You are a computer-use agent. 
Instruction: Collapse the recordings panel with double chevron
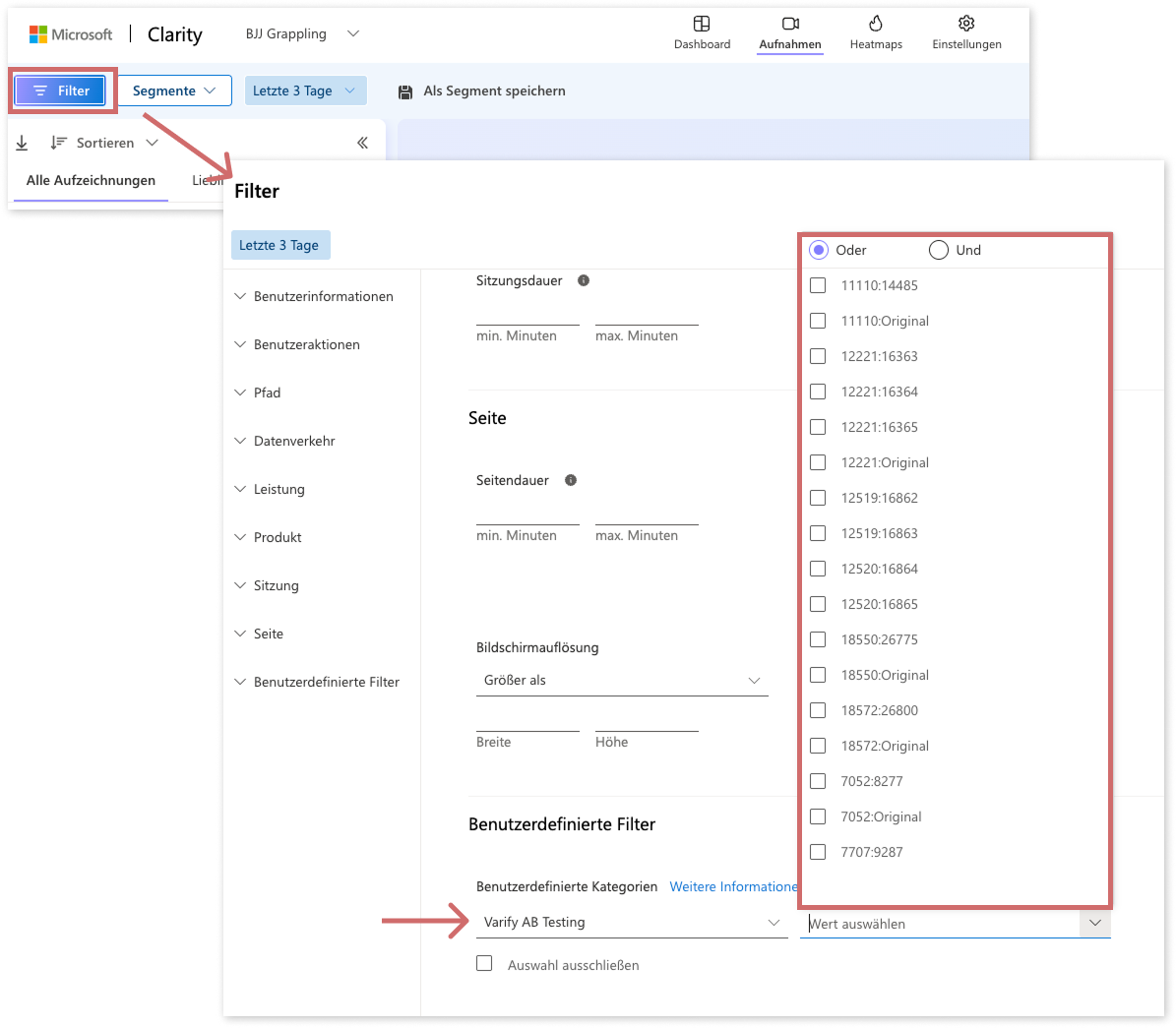pyautogui.click(x=363, y=143)
